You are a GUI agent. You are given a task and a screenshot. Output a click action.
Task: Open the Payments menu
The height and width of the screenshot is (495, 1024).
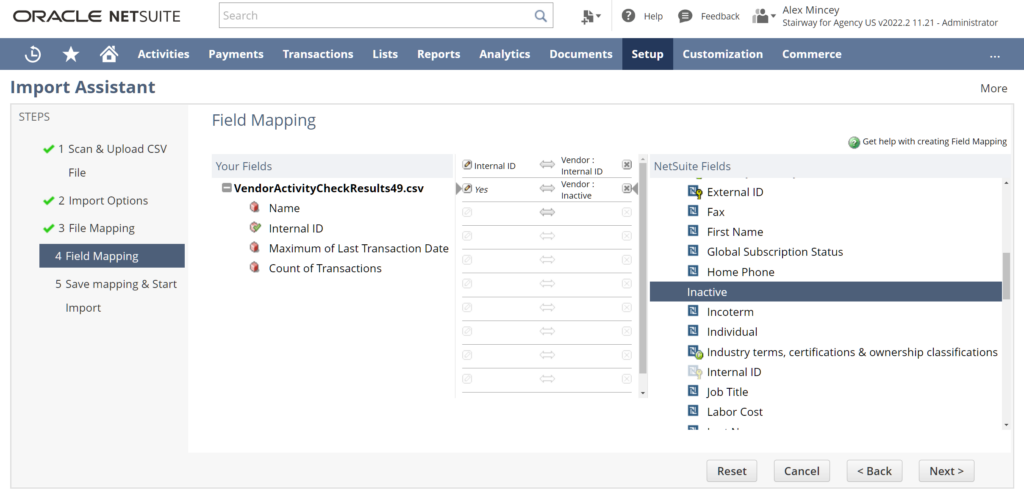click(236, 54)
